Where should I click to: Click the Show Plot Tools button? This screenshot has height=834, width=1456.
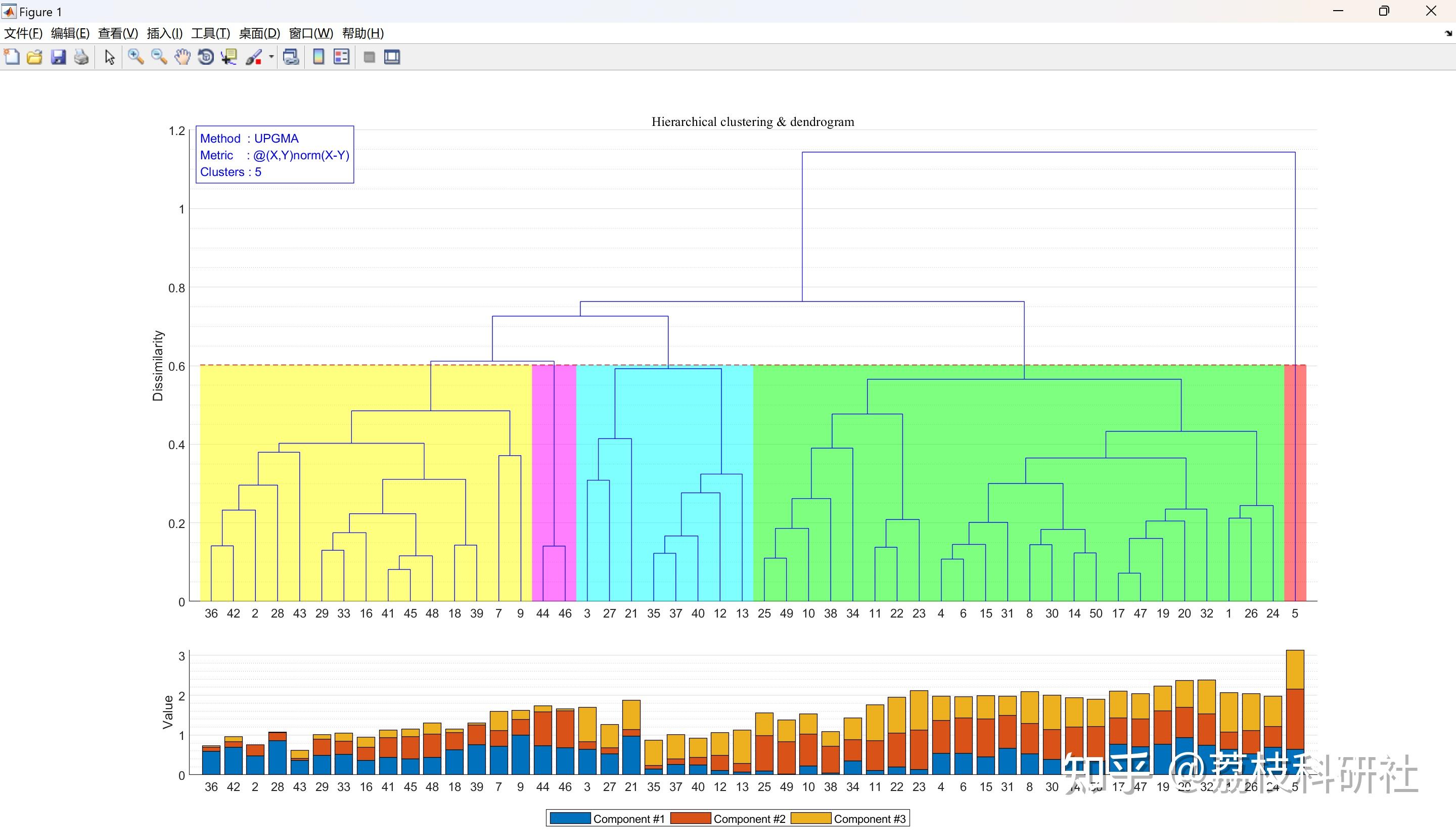[392, 57]
